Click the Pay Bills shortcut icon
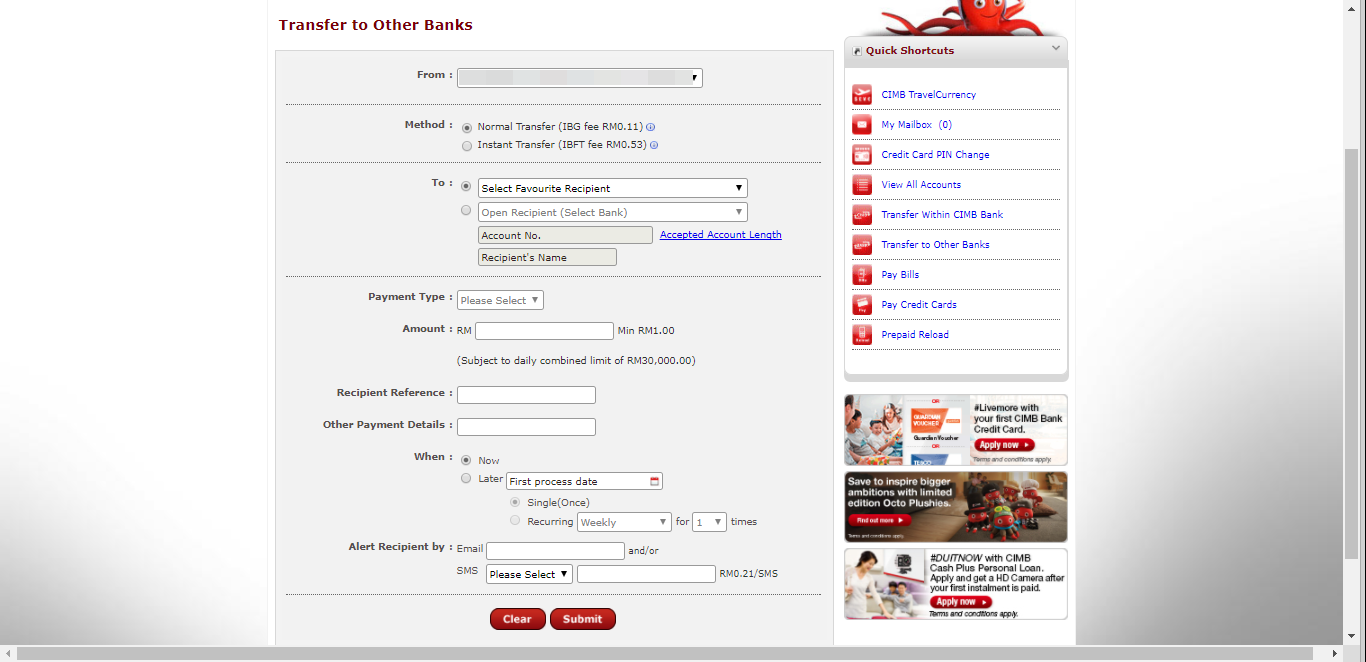The image size is (1366, 662). 862,275
